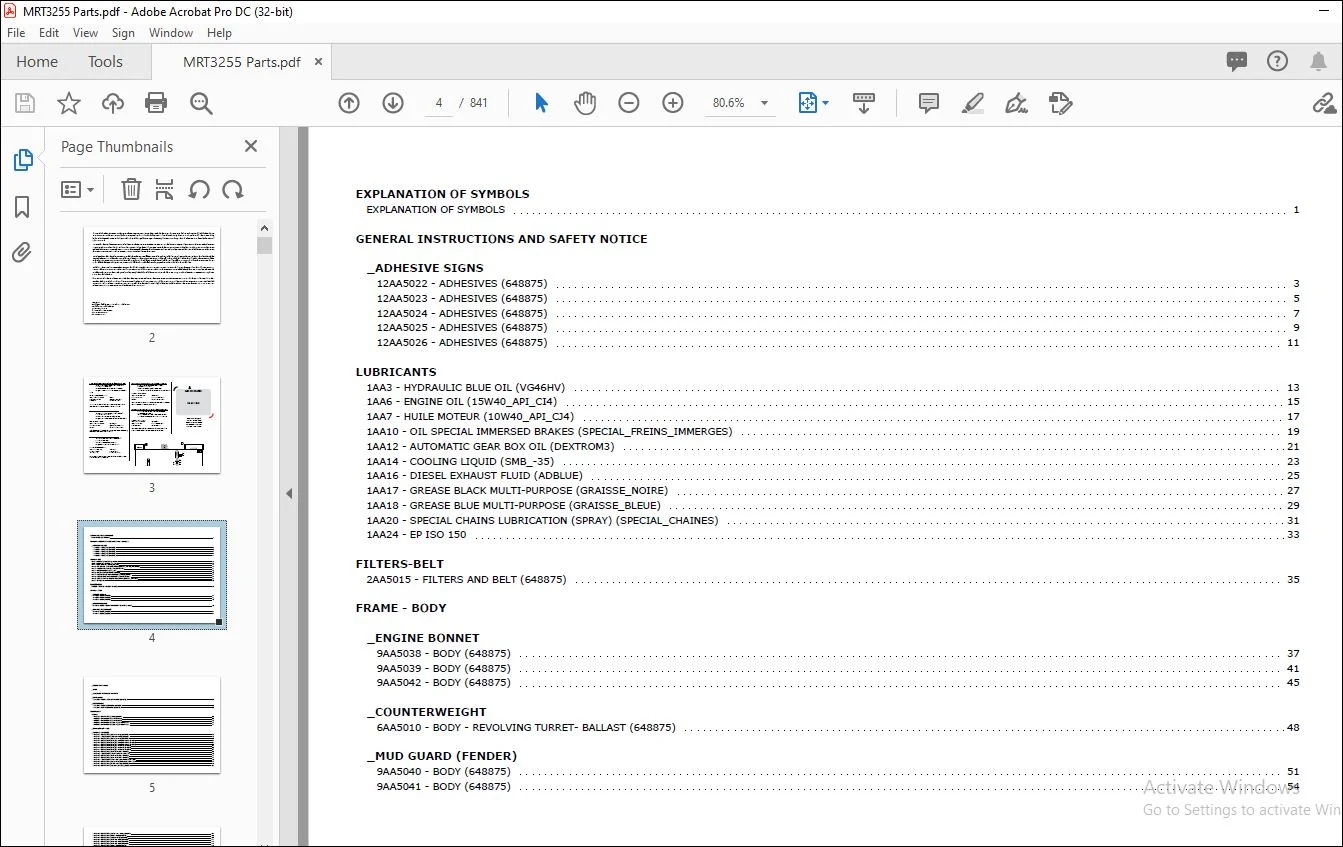
Task: Open the notifications bell
Action: (x=1318, y=61)
